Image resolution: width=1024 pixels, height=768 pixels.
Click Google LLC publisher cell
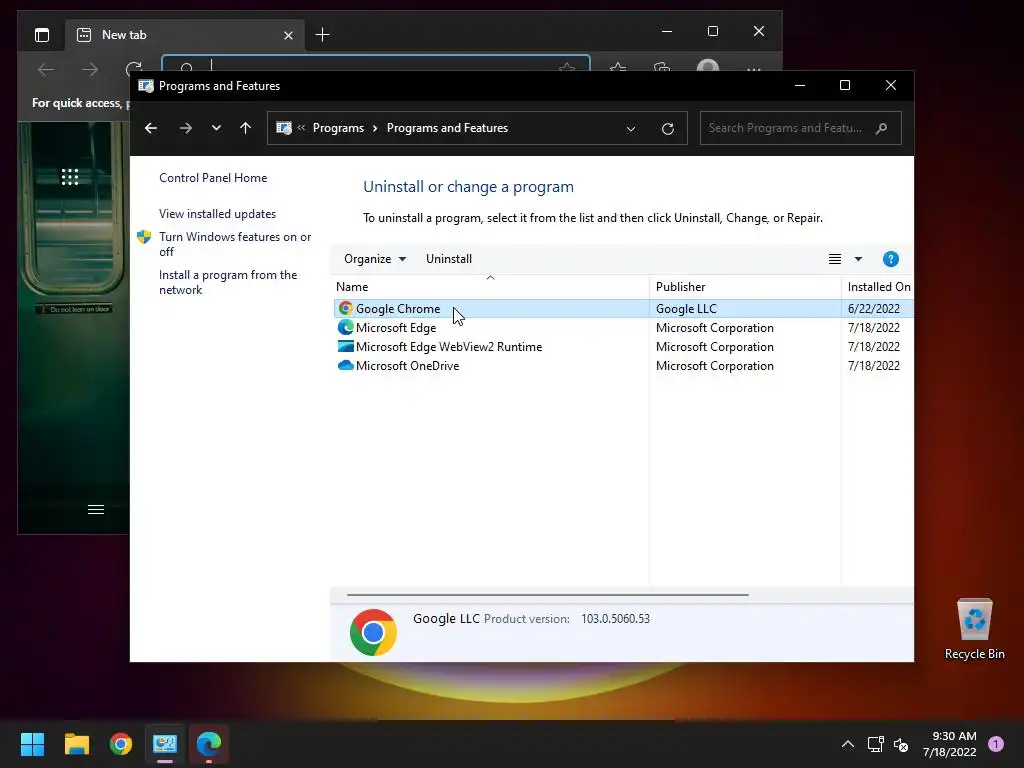point(686,309)
